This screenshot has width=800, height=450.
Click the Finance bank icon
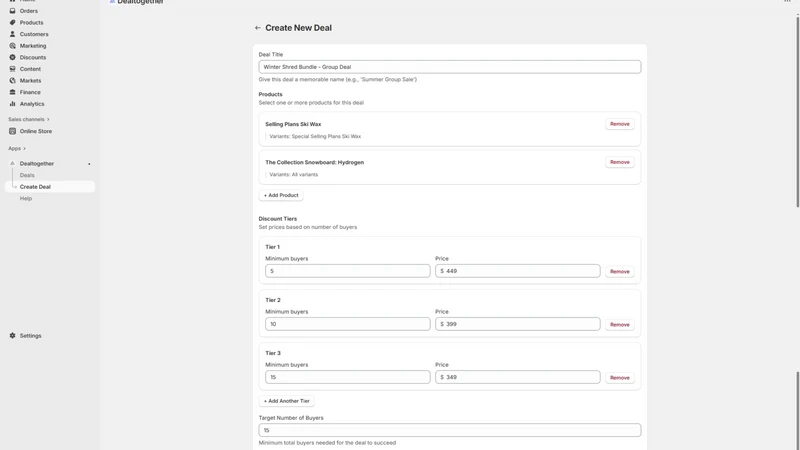click(12, 92)
